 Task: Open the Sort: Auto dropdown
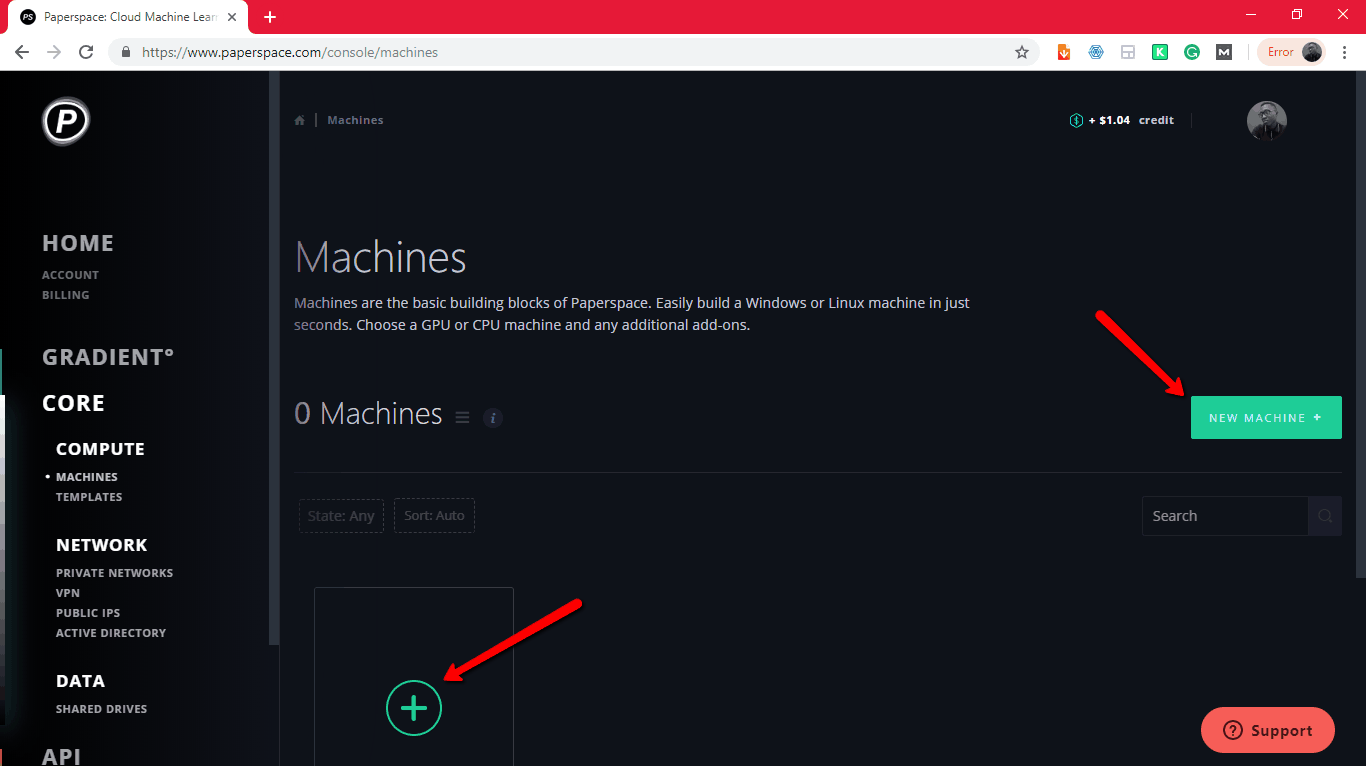434,516
